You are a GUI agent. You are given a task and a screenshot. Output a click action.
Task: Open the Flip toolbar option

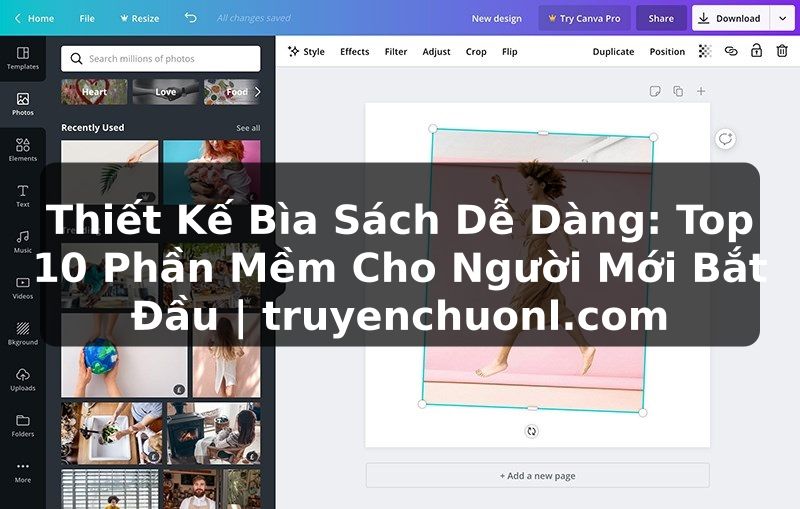pyautogui.click(x=509, y=52)
